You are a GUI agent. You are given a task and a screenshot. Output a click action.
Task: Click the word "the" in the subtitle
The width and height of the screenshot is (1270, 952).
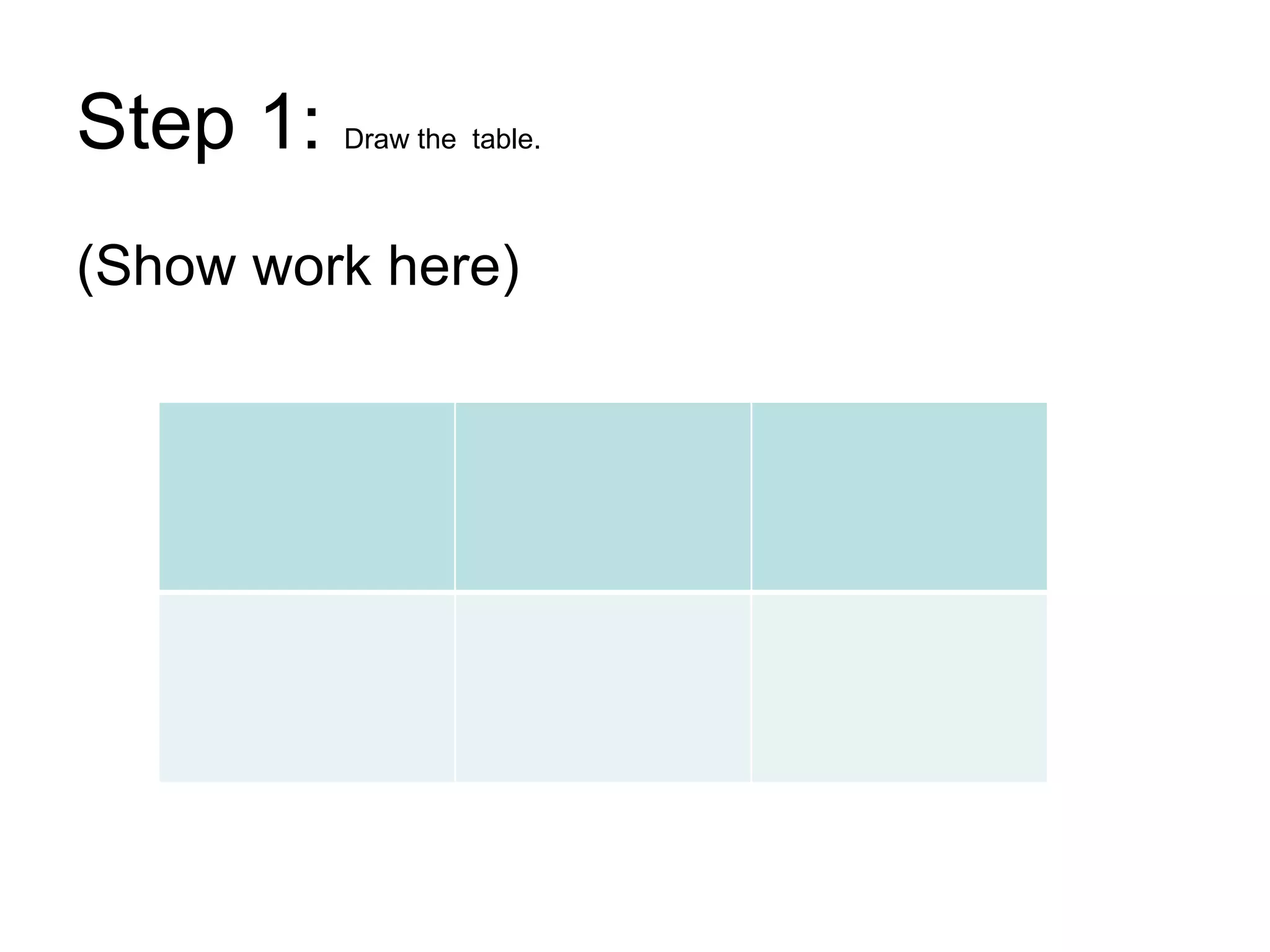[437, 139]
